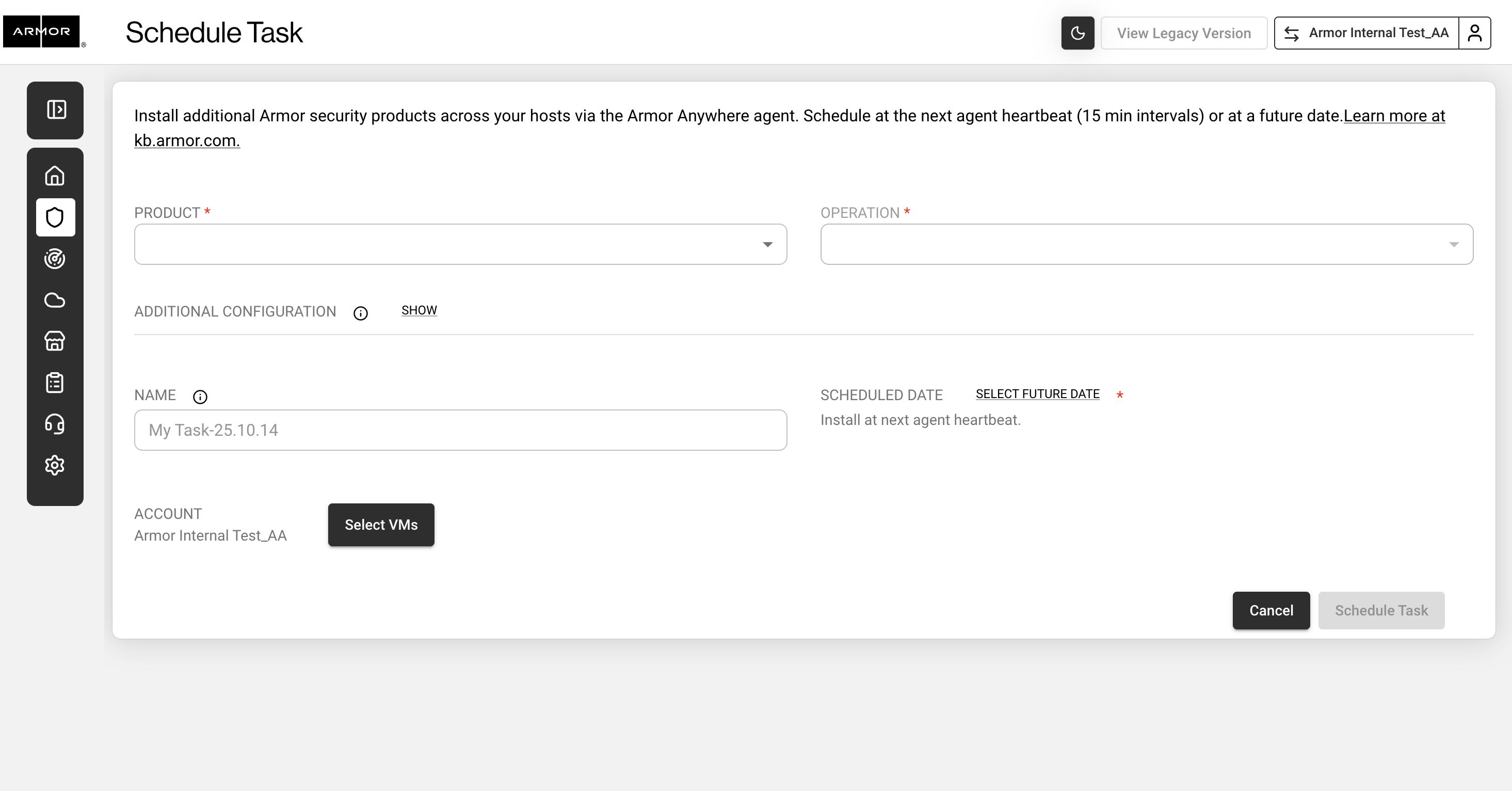Open the settings gear sidebar icon
Viewport: 1512px width, 791px height.
click(x=55, y=465)
